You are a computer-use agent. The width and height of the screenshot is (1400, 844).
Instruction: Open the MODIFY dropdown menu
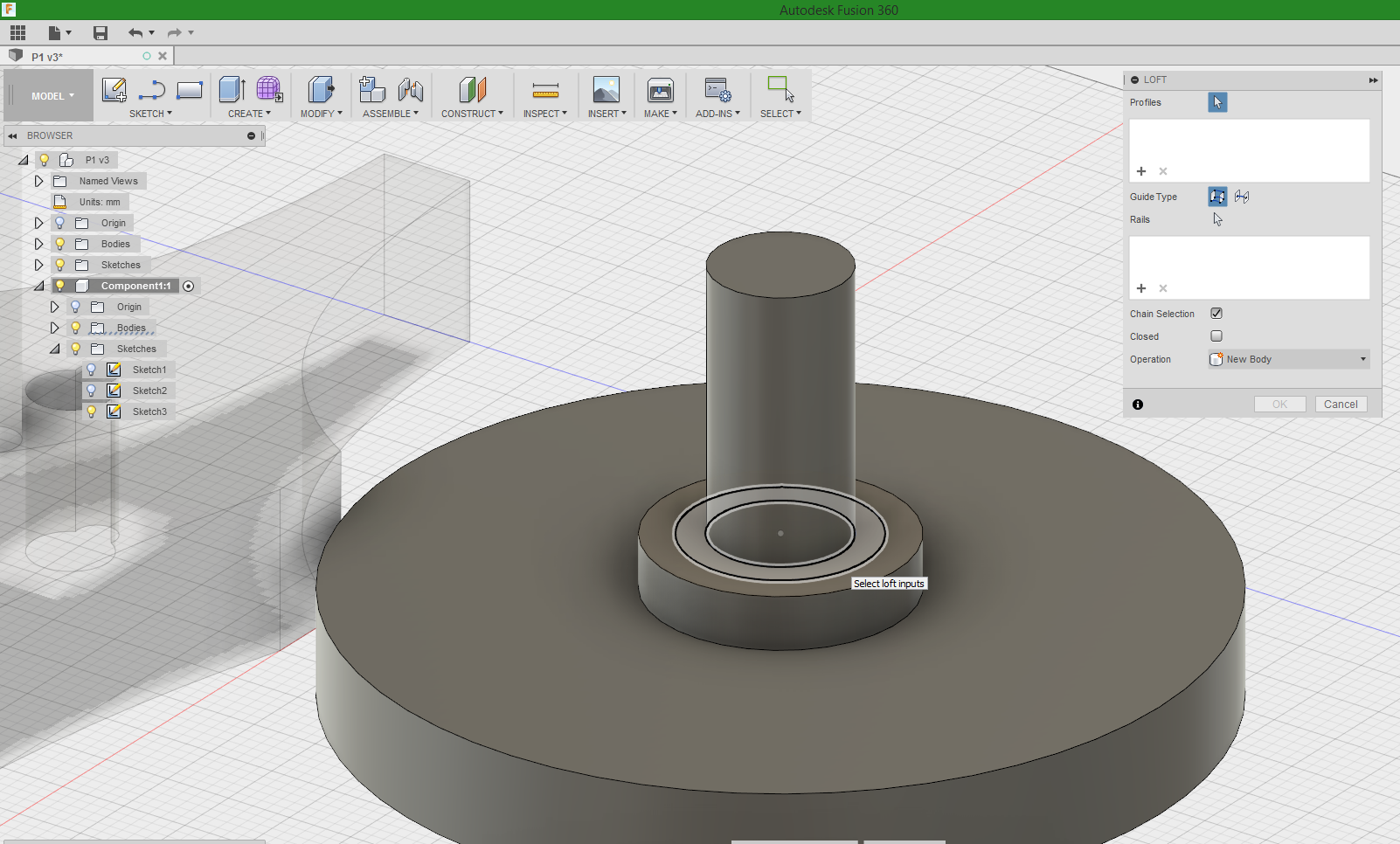[x=321, y=114]
